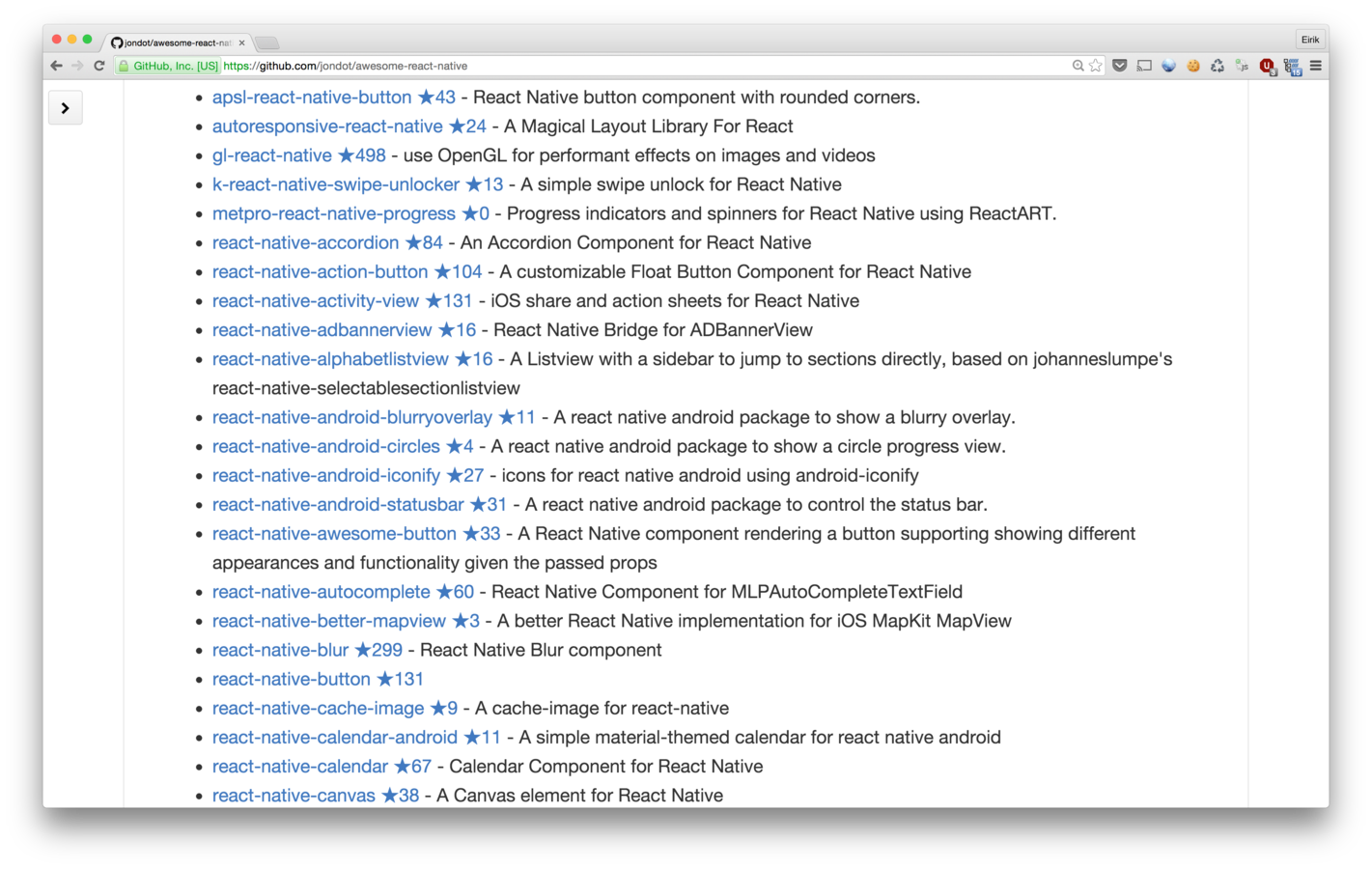Click text 'A simple swipe unlock for React Native'
Viewport: 1372px width, 869px height.
(681, 184)
